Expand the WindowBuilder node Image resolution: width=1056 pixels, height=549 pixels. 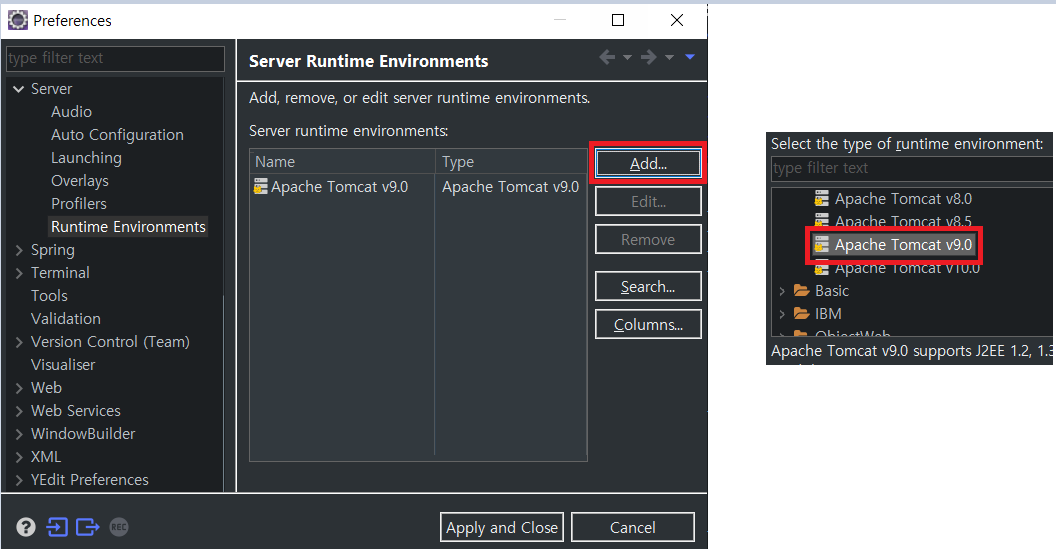[x=19, y=434]
